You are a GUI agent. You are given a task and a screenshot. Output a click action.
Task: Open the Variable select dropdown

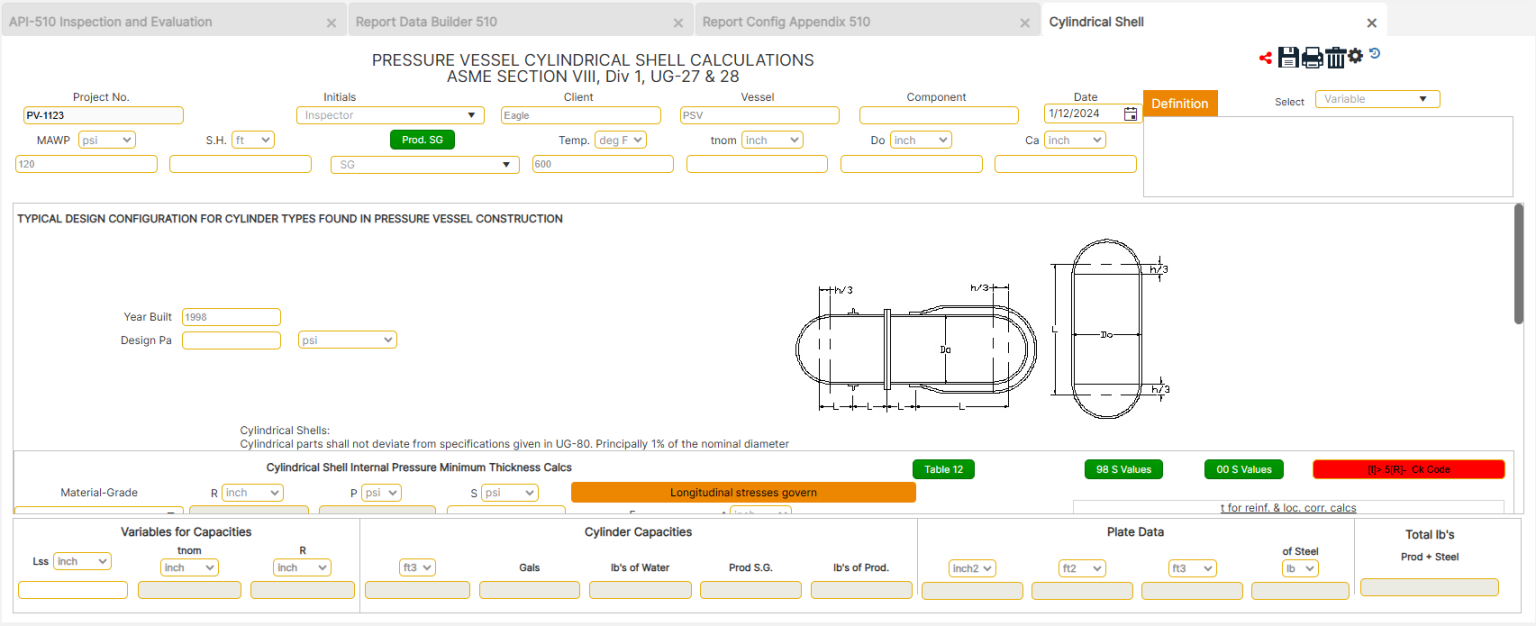1377,99
